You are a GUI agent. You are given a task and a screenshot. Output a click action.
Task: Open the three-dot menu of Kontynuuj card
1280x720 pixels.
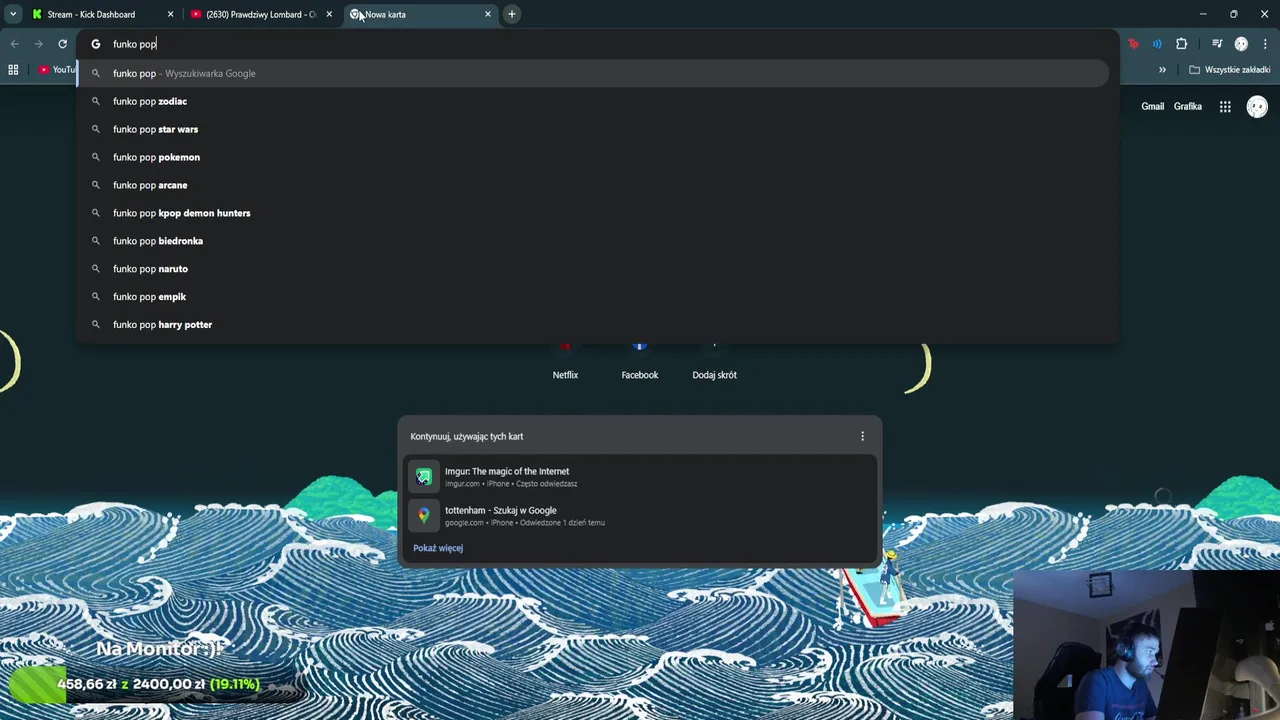862,436
